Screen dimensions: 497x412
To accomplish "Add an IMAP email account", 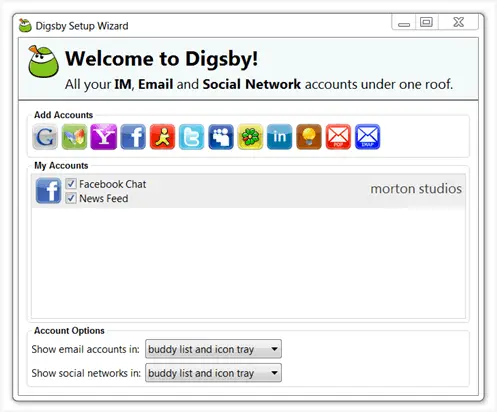I will tap(368, 137).
